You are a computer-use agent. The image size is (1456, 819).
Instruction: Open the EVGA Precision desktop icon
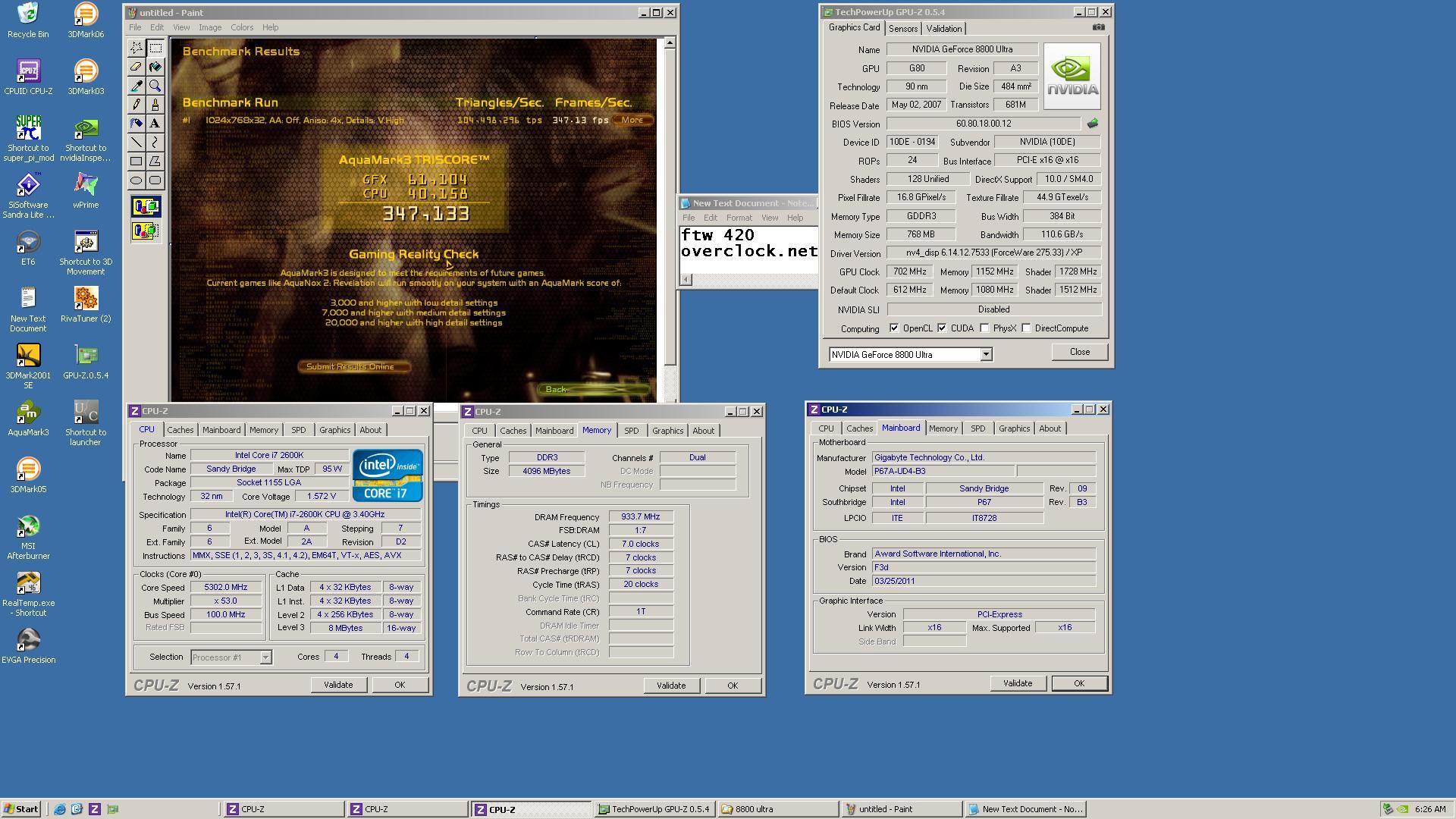[x=28, y=646]
